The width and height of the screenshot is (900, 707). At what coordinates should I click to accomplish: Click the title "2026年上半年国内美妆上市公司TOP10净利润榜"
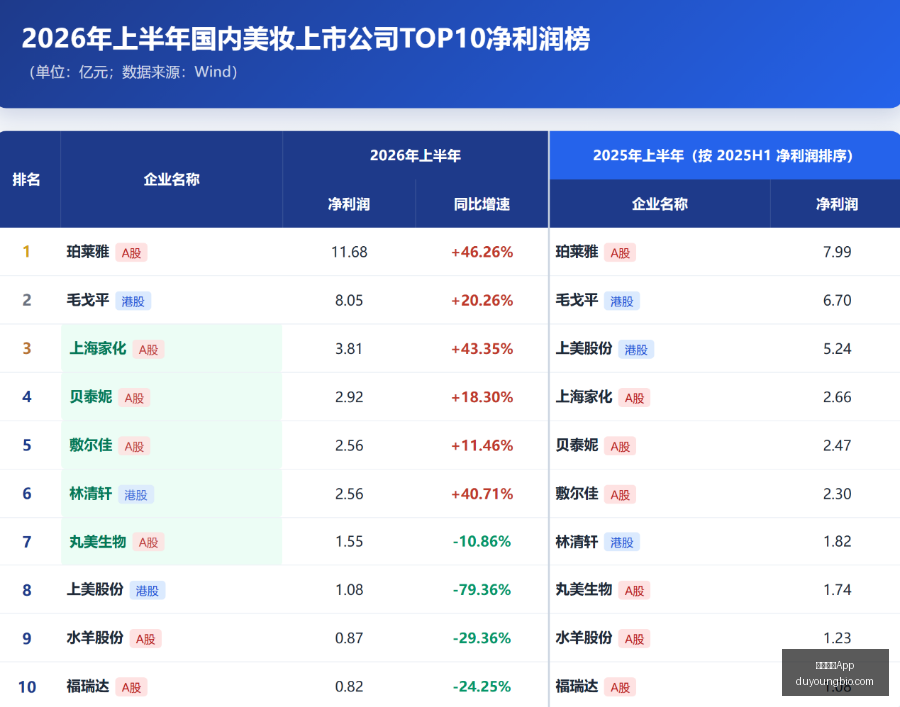(x=306, y=39)
